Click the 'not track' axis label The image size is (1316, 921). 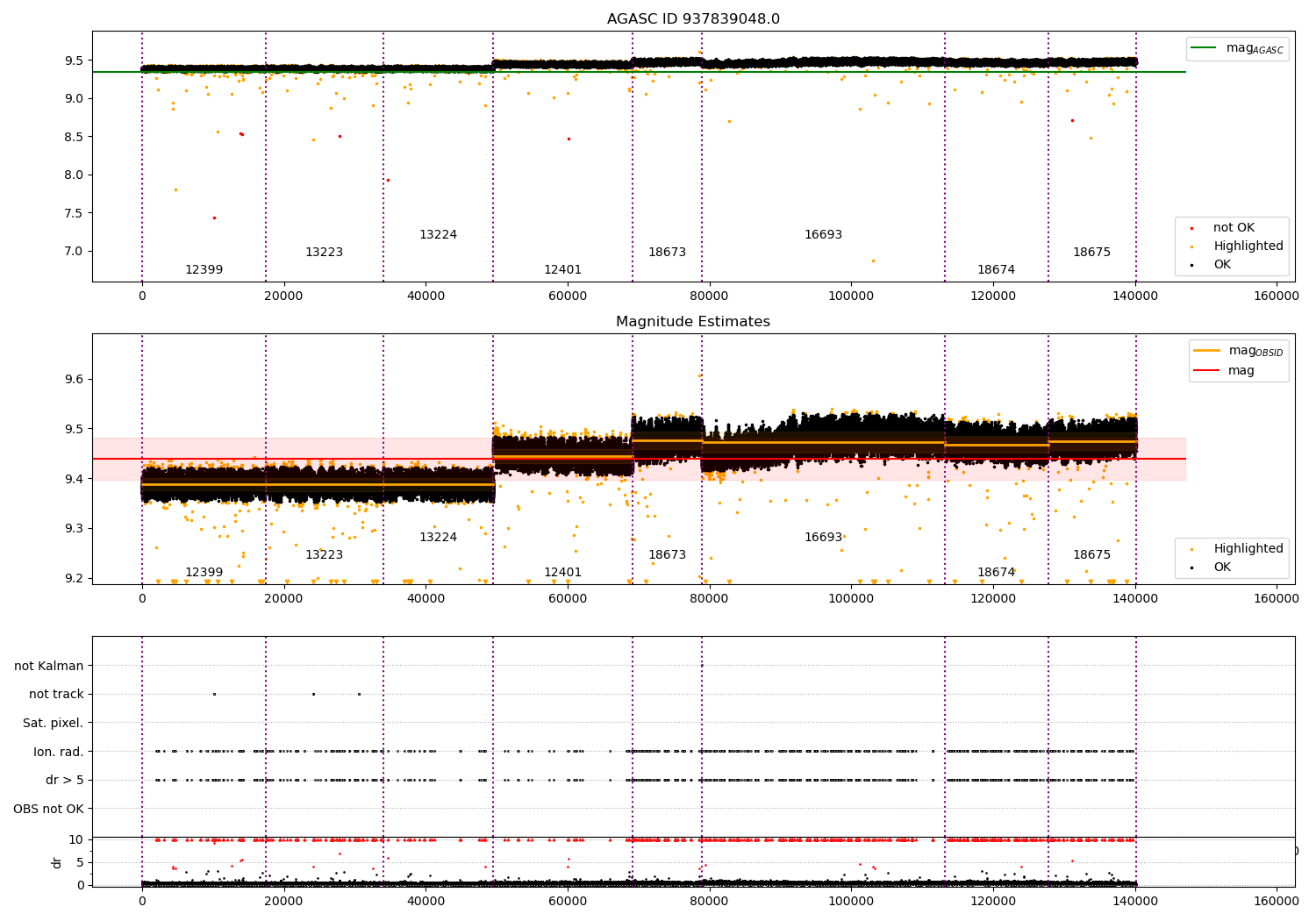click(x=56, y=695)
